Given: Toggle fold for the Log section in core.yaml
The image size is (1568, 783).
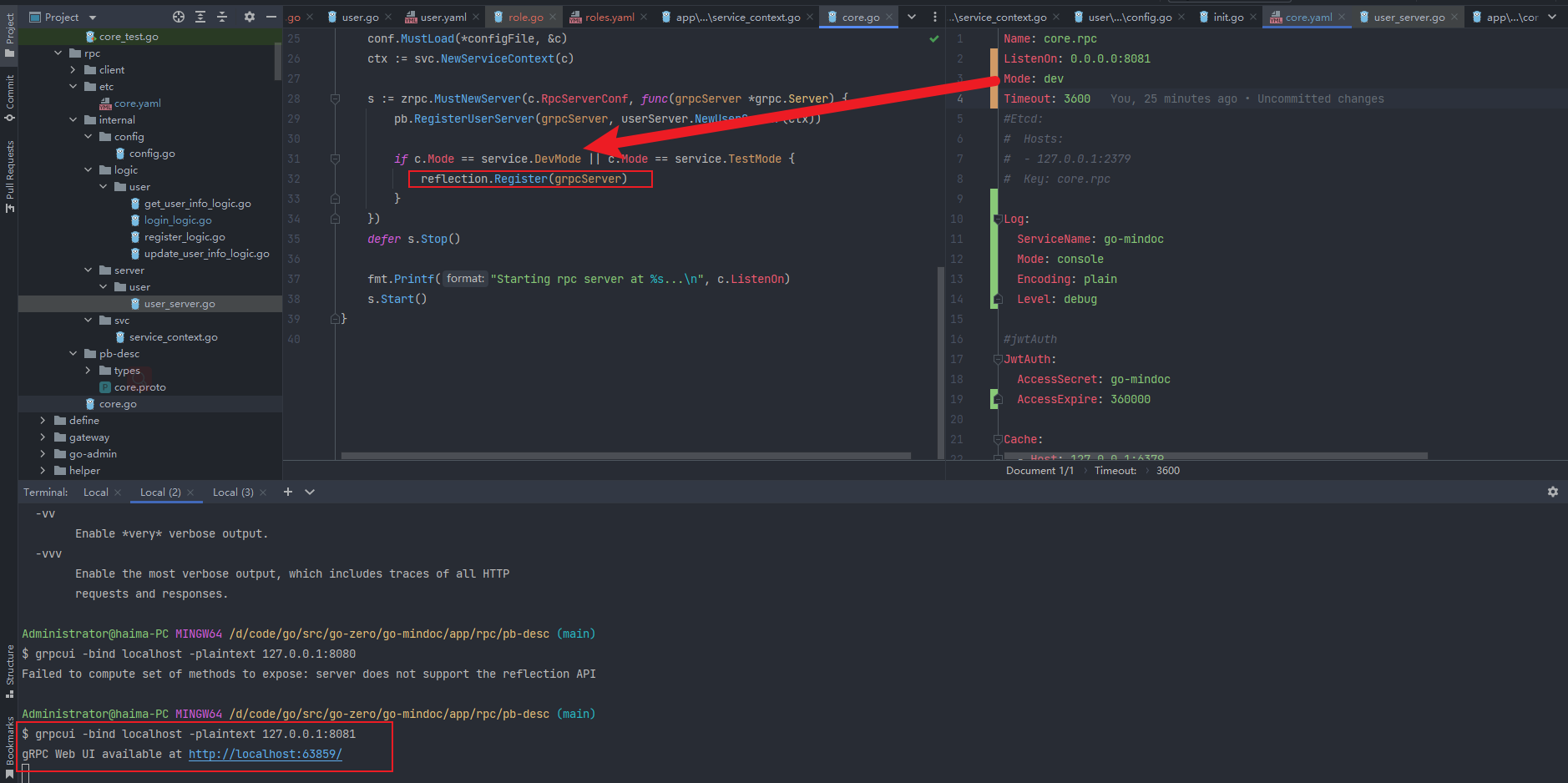Looking at the screenshot, I should tap(997, 220).
